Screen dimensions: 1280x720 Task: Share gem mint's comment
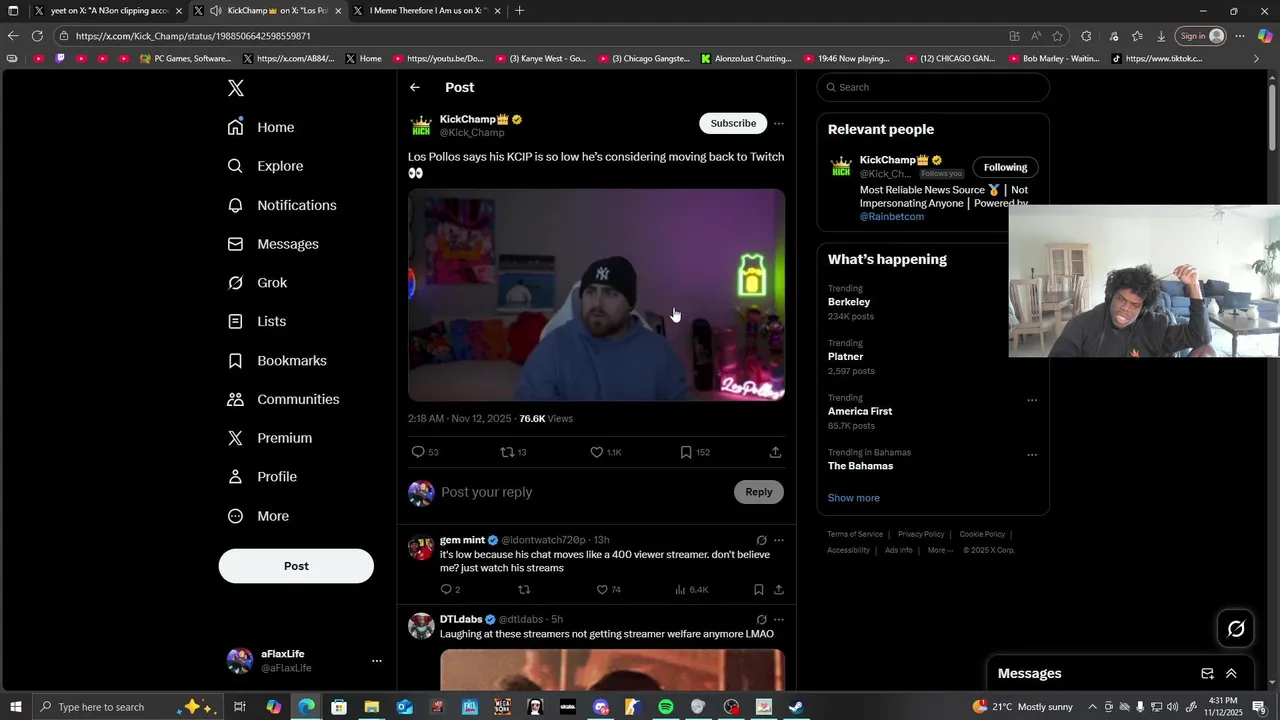coord(779,590)
